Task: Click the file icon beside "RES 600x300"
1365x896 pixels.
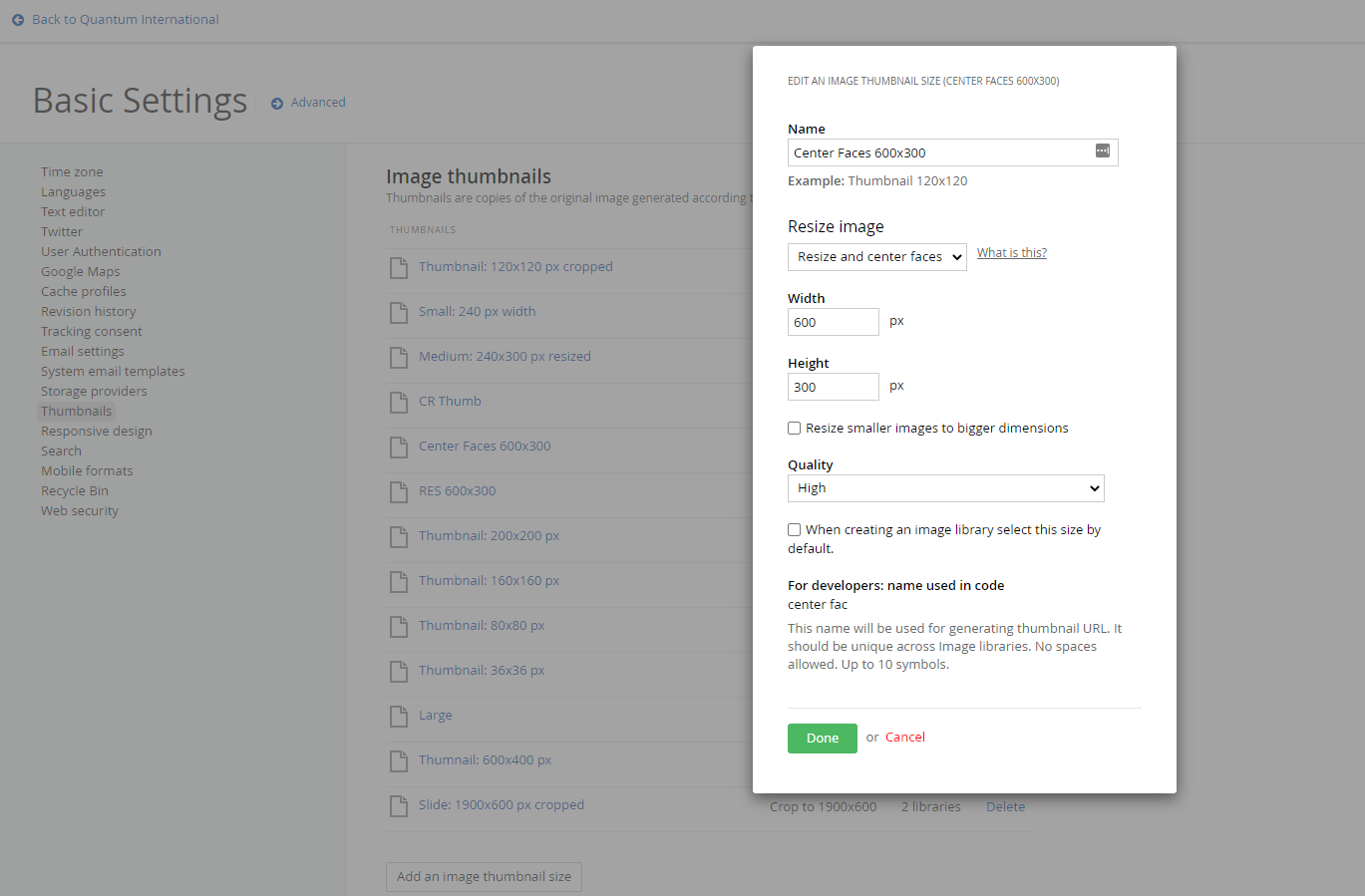Action: (x=399, y=490)
